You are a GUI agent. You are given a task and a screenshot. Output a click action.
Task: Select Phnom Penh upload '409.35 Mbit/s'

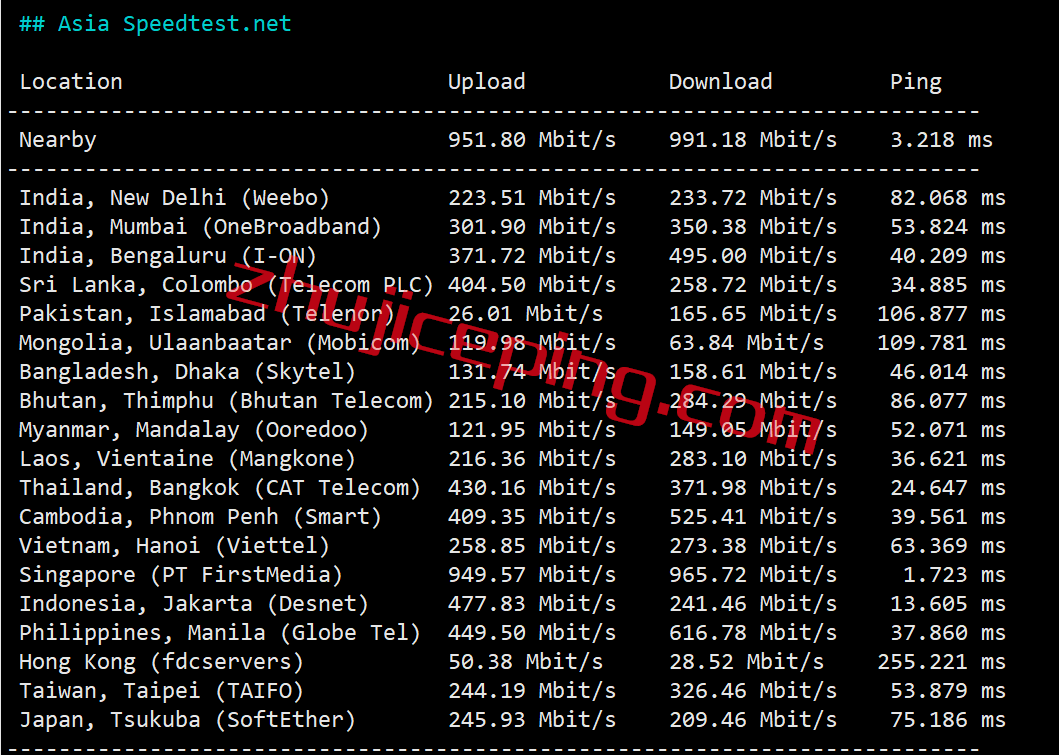pyautogui.click(x=532, y=517)
